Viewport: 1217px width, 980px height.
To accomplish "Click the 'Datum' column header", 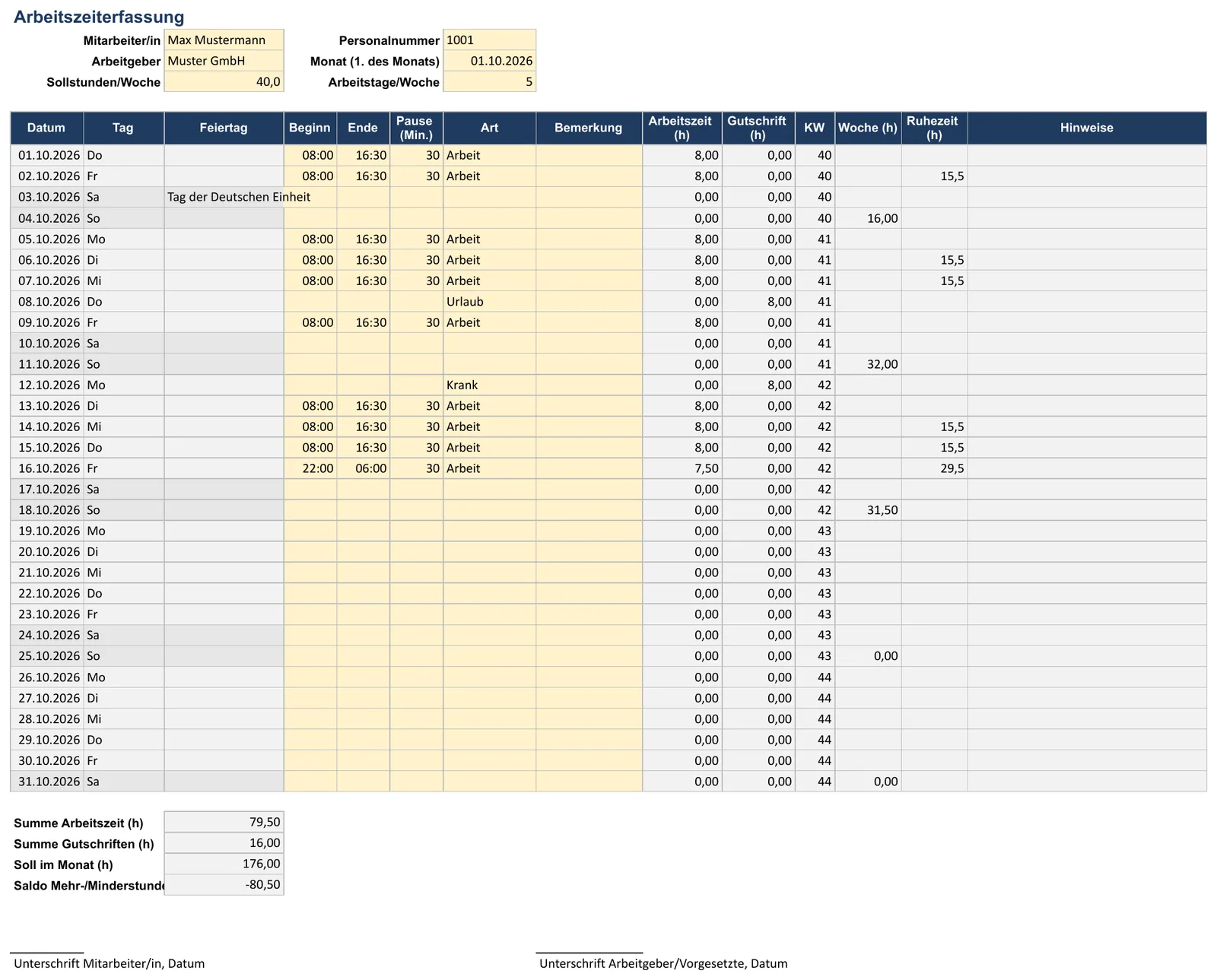I will click(46, 128).
